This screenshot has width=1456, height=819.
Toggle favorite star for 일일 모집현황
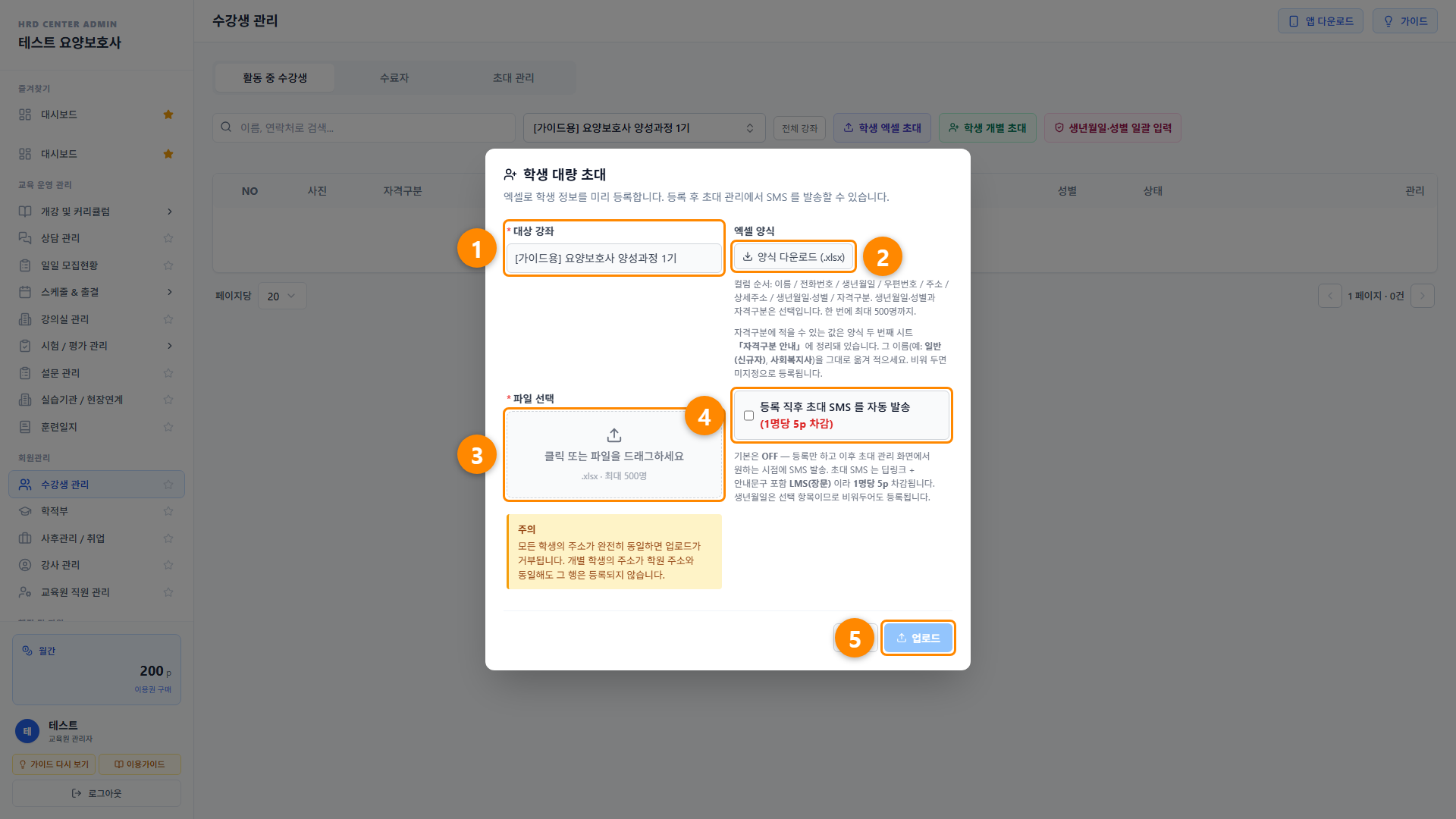(x=168, y=265)
